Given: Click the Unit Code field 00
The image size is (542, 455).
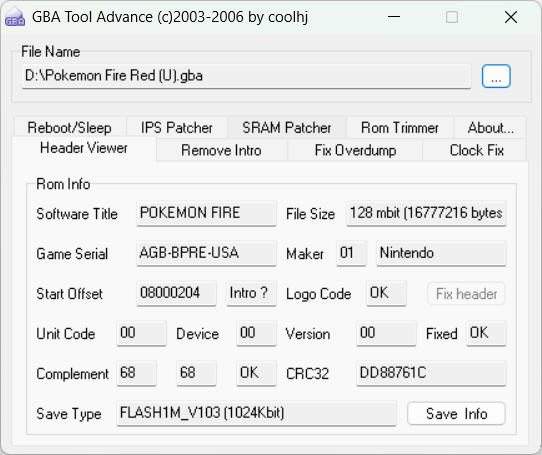Looking at the screenshot, I should pos(141,334).
